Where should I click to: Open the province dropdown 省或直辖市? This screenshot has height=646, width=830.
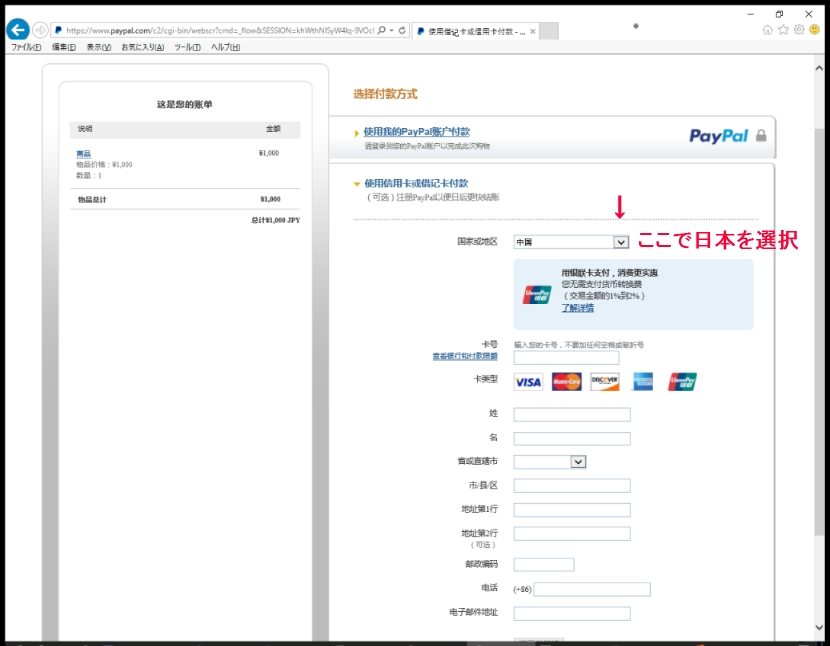point(549,462)
